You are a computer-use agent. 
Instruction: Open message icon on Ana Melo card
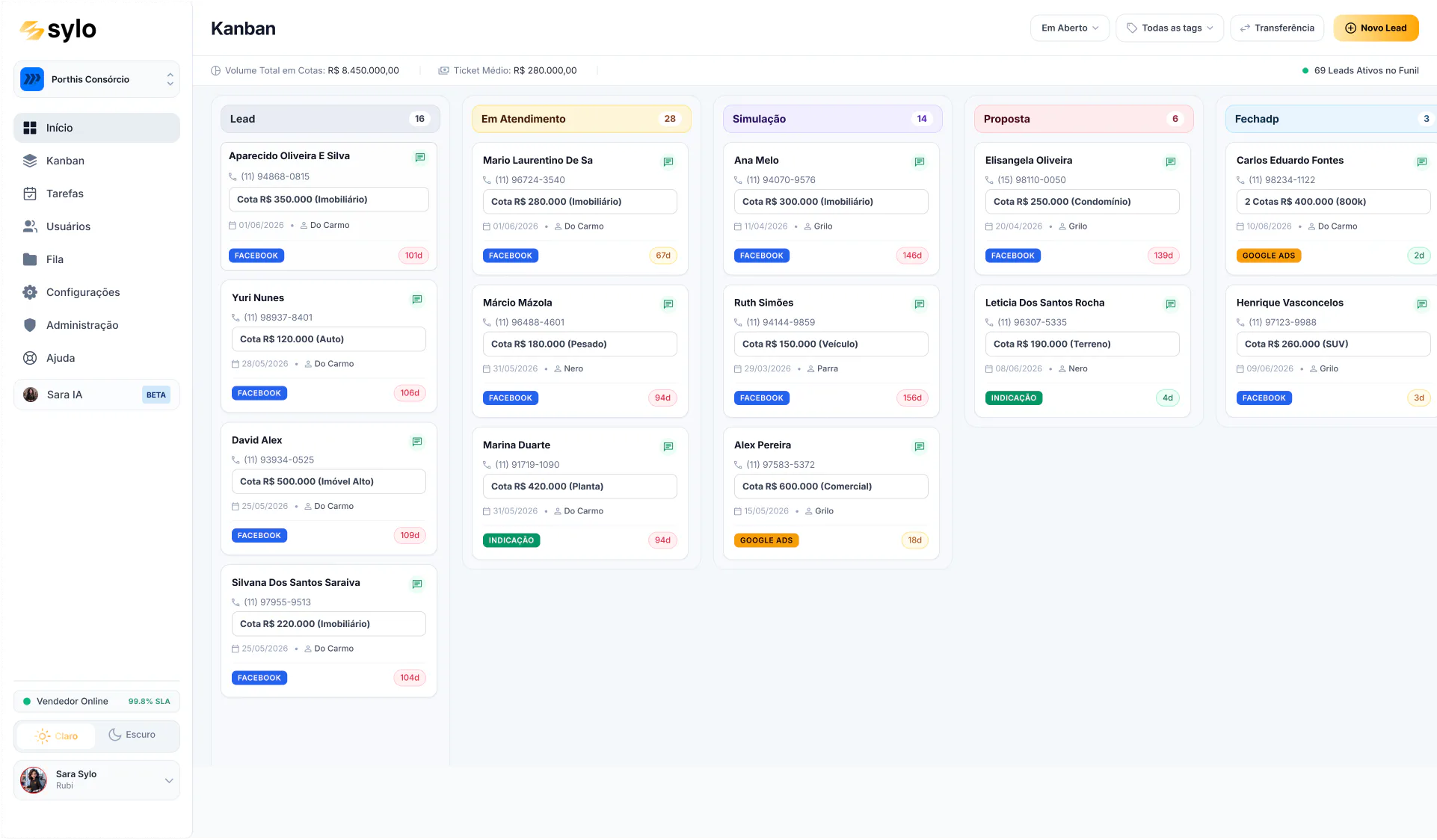(920, 161)
